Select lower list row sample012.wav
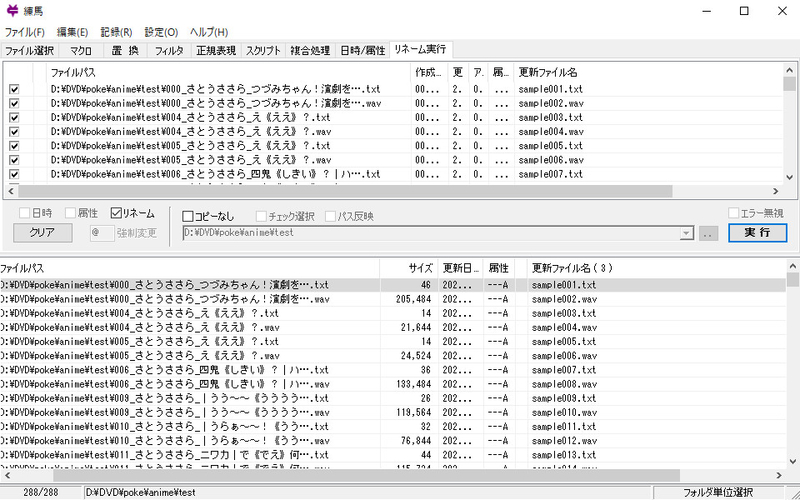This screenshot has height=500, width=800. point(393,441)
